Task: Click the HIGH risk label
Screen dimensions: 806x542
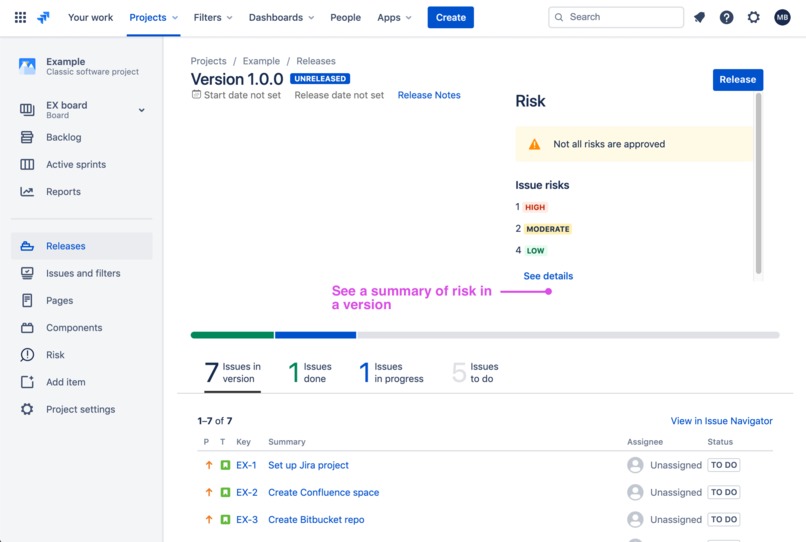Action: pyautogui.click(x=535, y=207)
